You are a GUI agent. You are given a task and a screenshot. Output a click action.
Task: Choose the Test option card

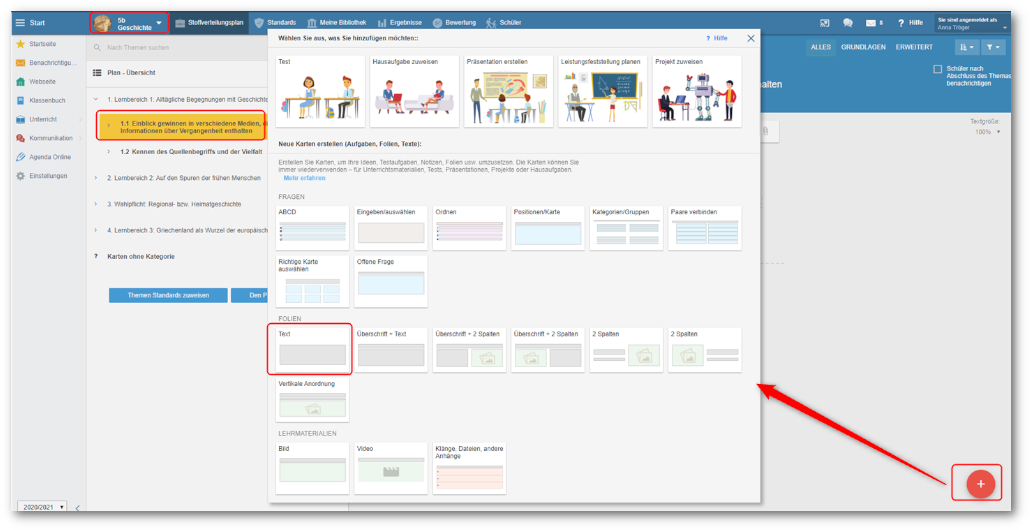321,91
